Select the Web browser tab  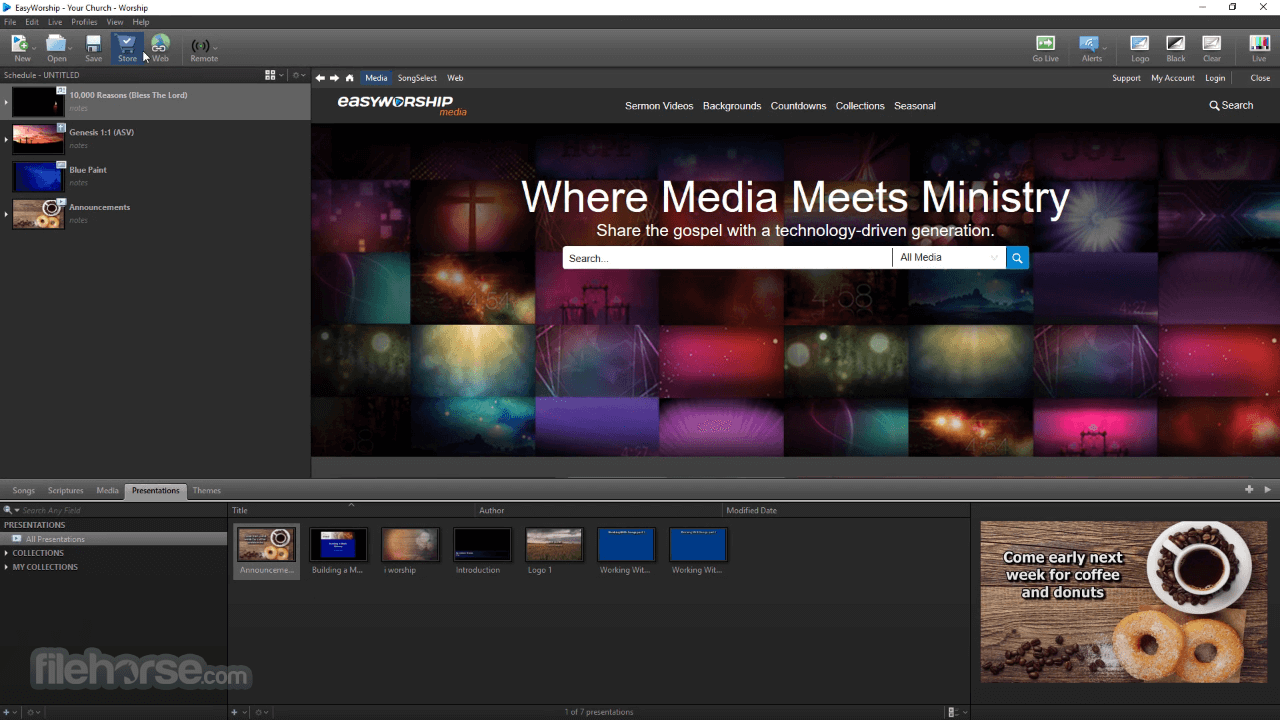[x=455, y=78]
